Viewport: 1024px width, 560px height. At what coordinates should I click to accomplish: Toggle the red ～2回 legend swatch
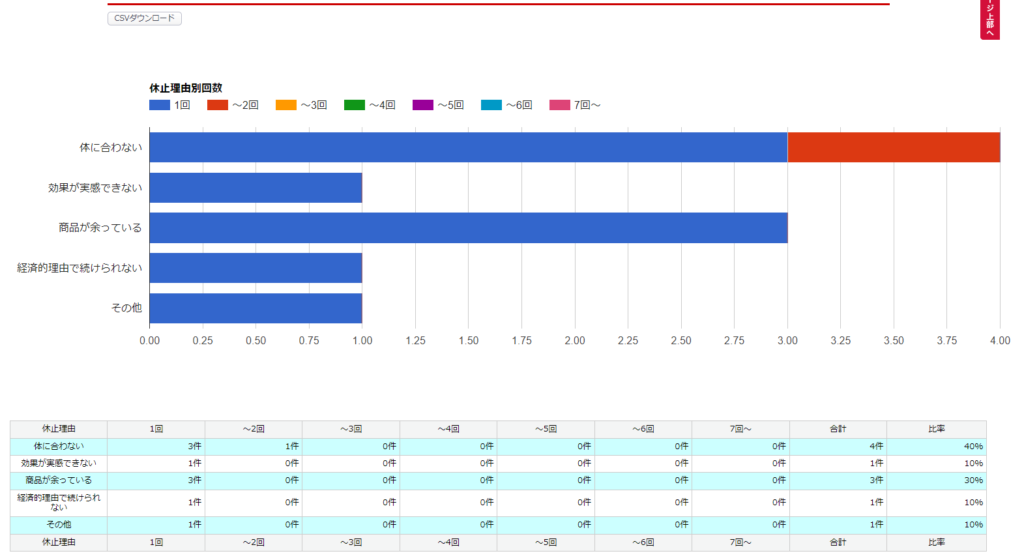coord(218,105)
